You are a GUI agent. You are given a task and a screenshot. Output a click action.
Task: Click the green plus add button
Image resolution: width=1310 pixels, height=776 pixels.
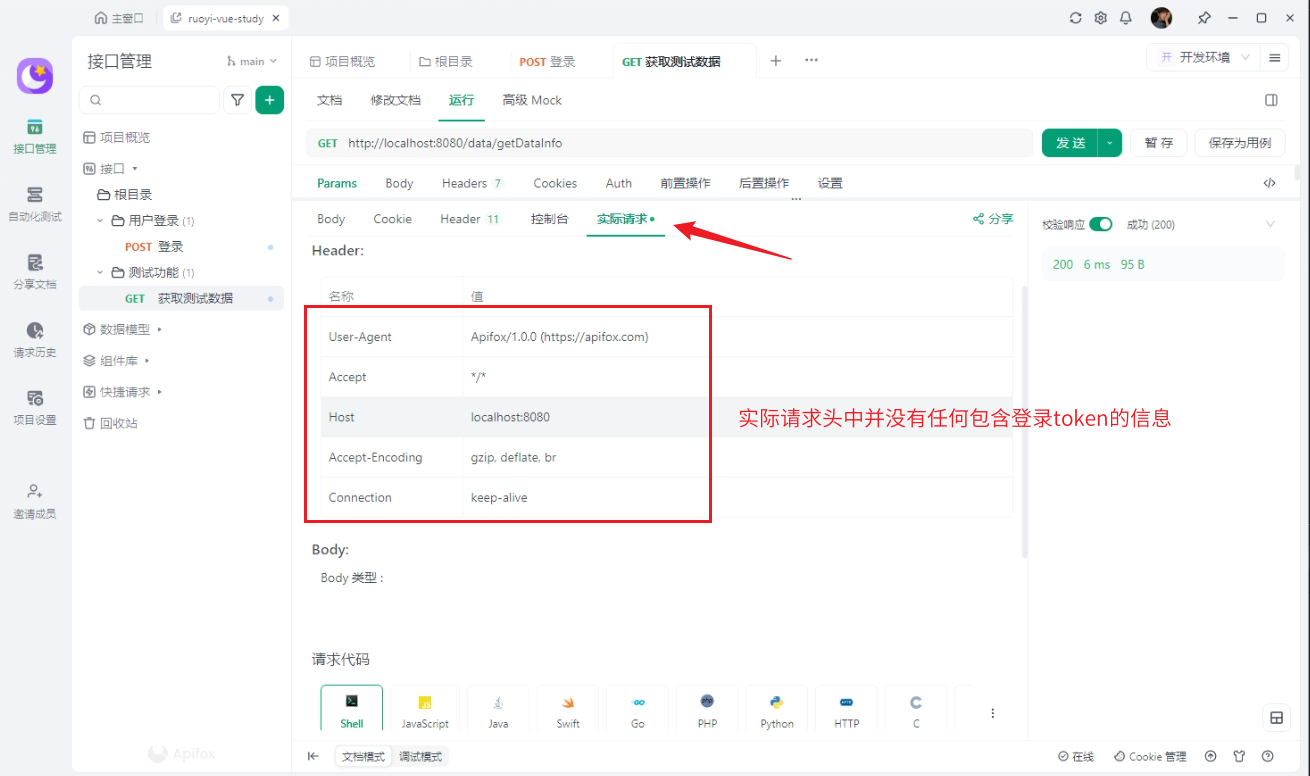click(269, 100)
